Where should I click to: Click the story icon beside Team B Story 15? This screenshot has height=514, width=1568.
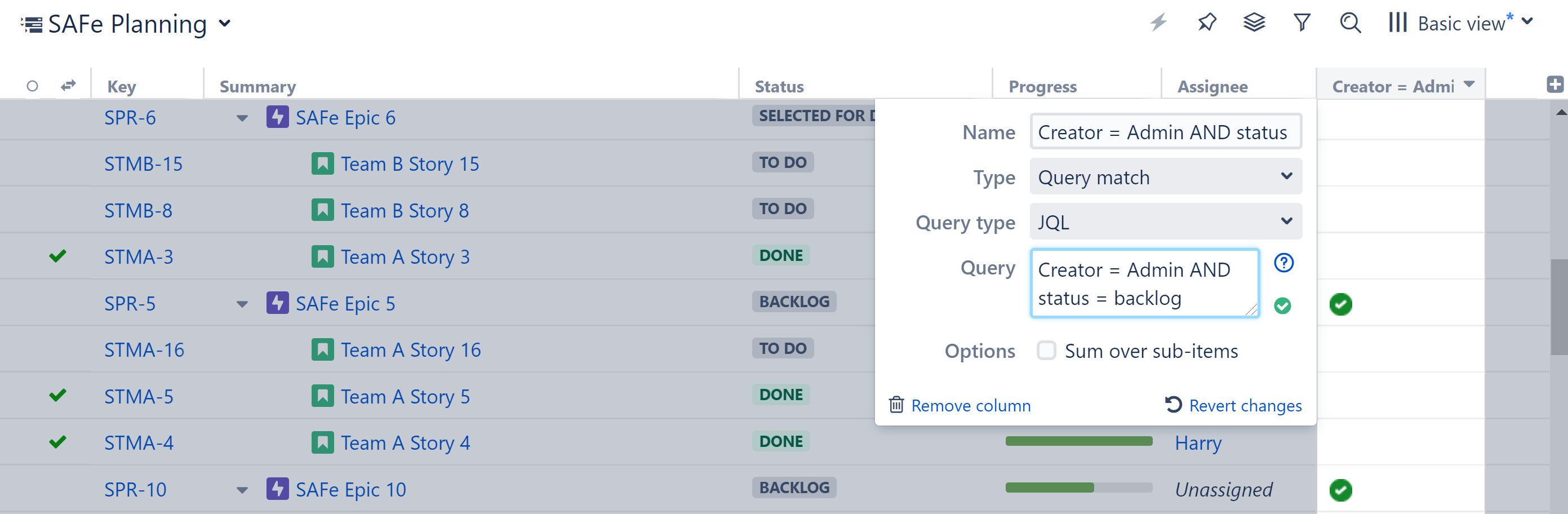point(322,163)
